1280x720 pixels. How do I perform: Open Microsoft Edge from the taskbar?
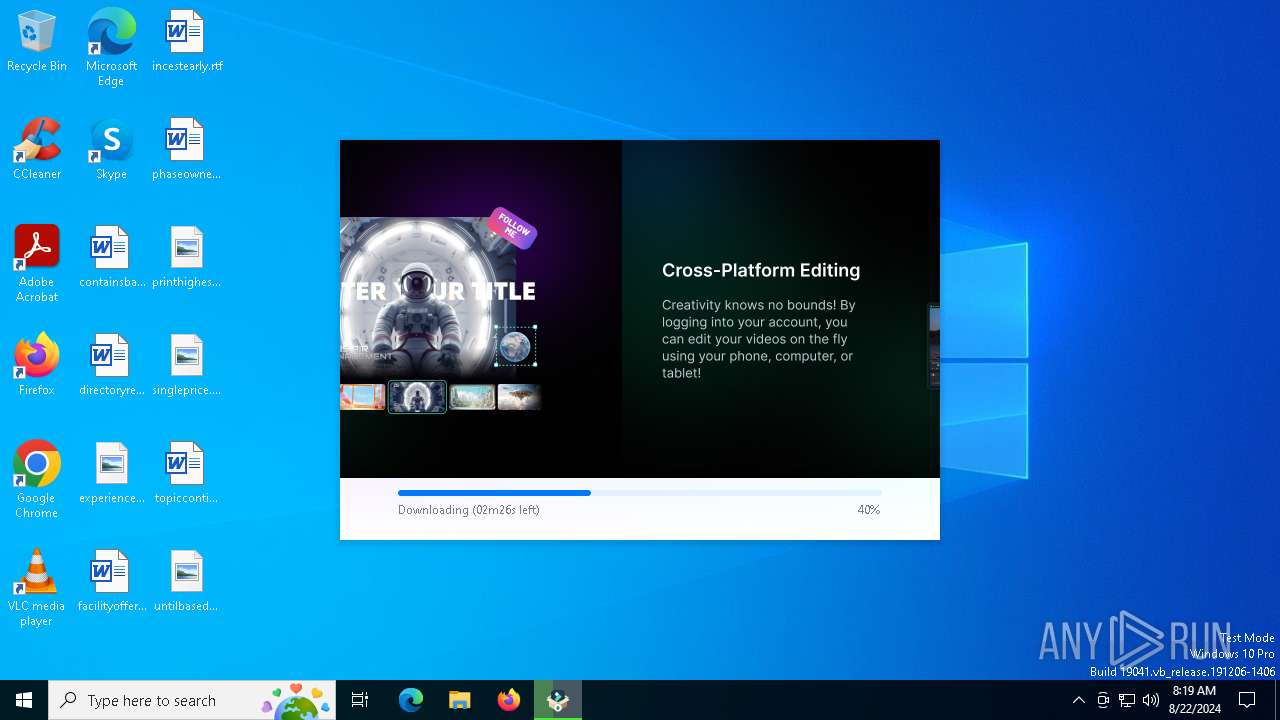411,700
